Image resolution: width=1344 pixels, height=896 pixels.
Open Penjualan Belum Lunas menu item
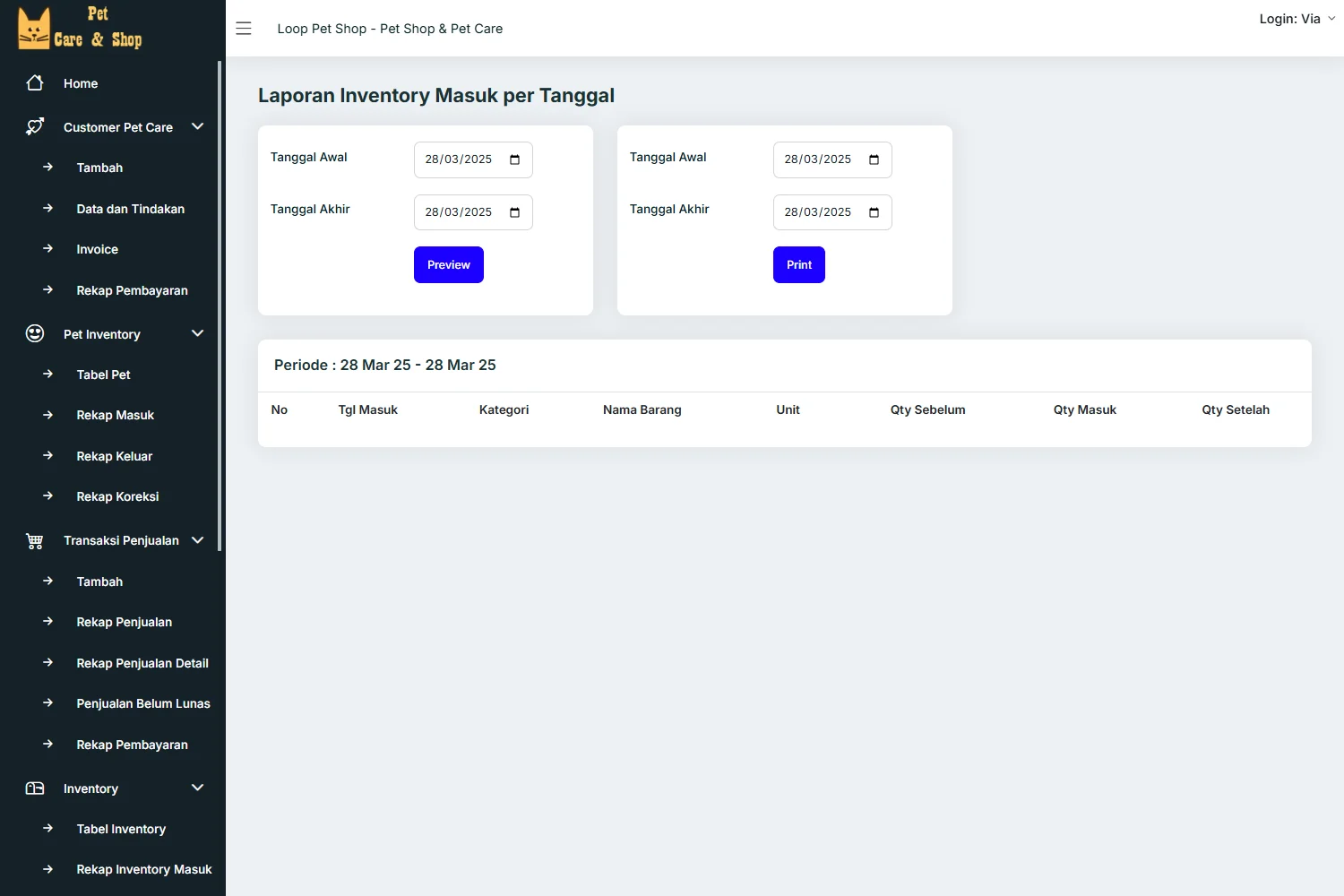point(143,703)
